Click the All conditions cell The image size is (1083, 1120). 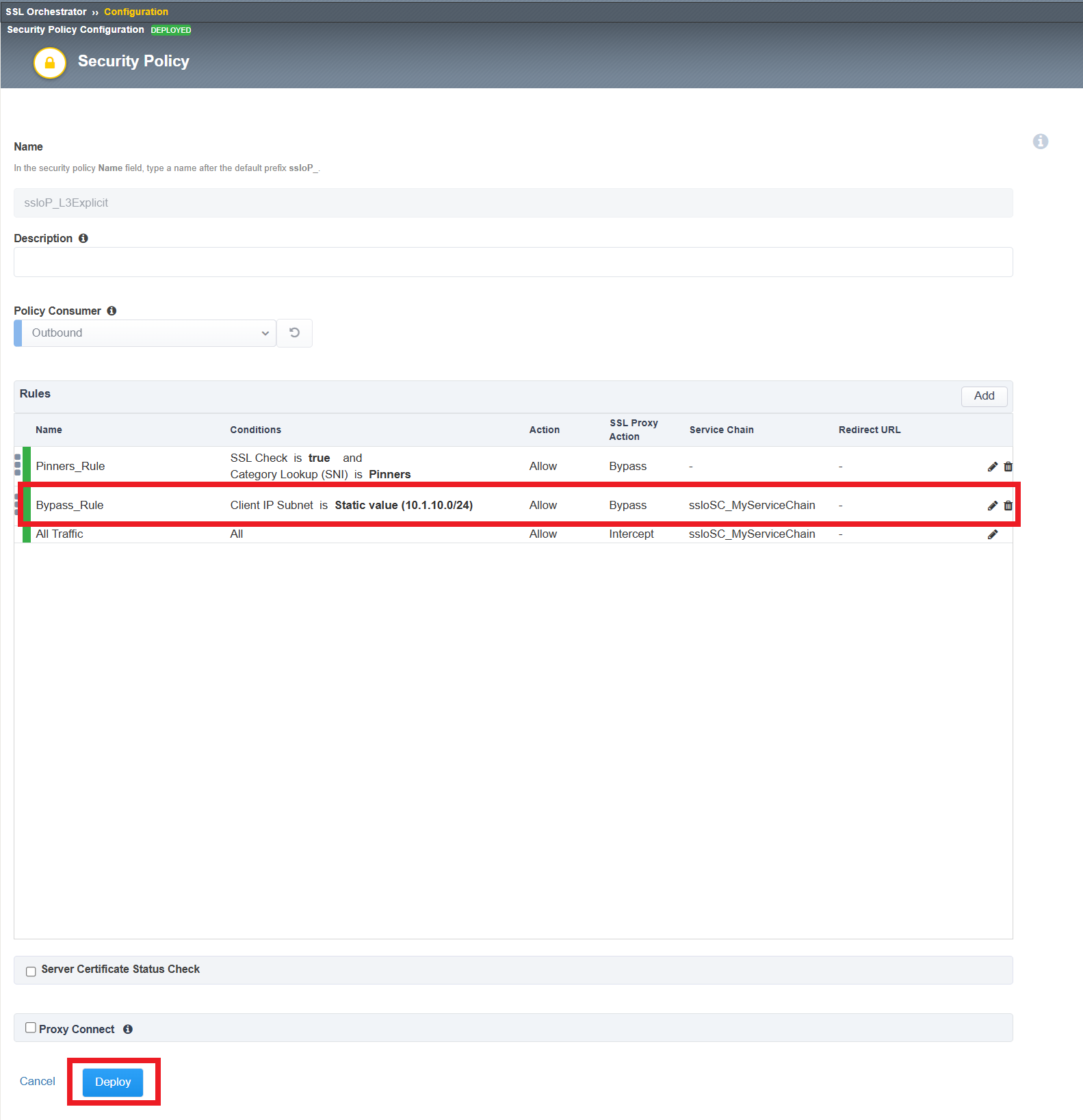pos(237,534)
